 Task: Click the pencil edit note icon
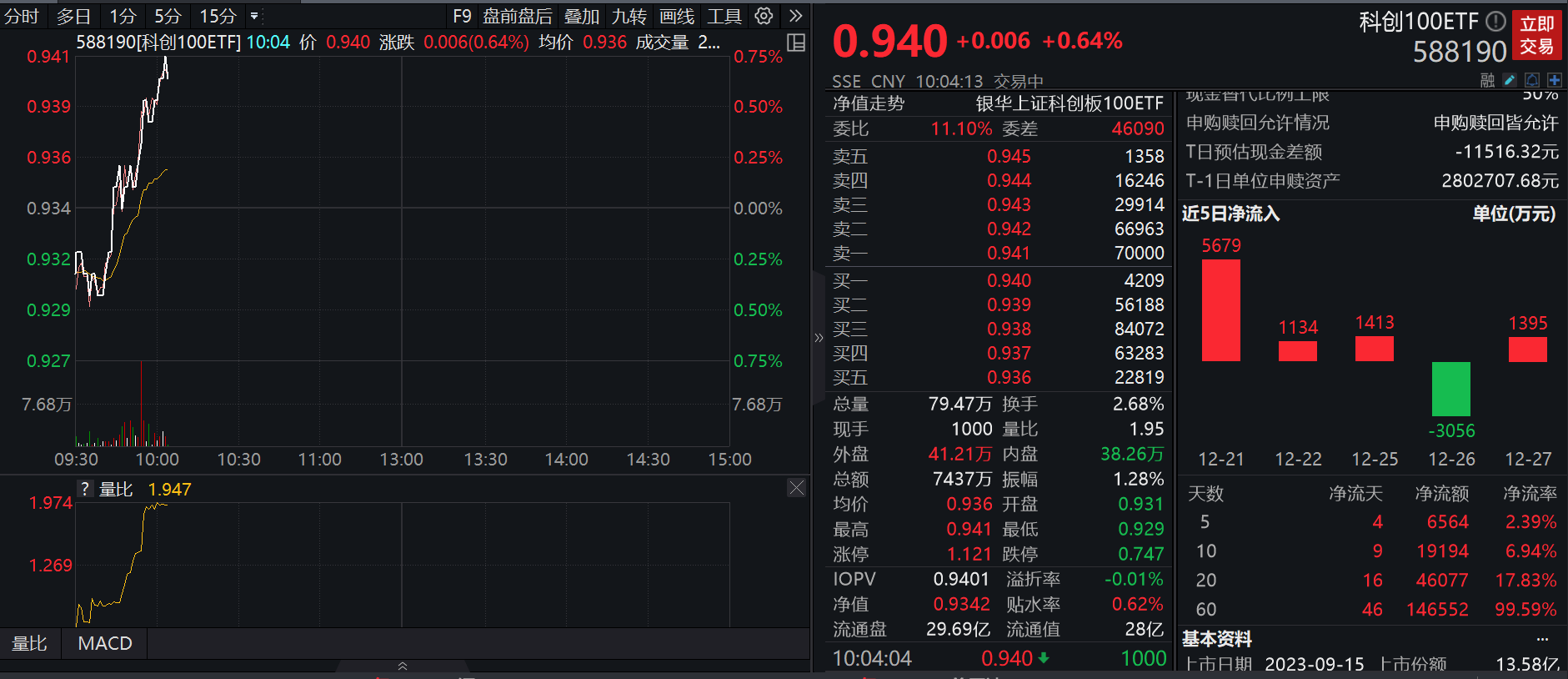pos(1510,80)
